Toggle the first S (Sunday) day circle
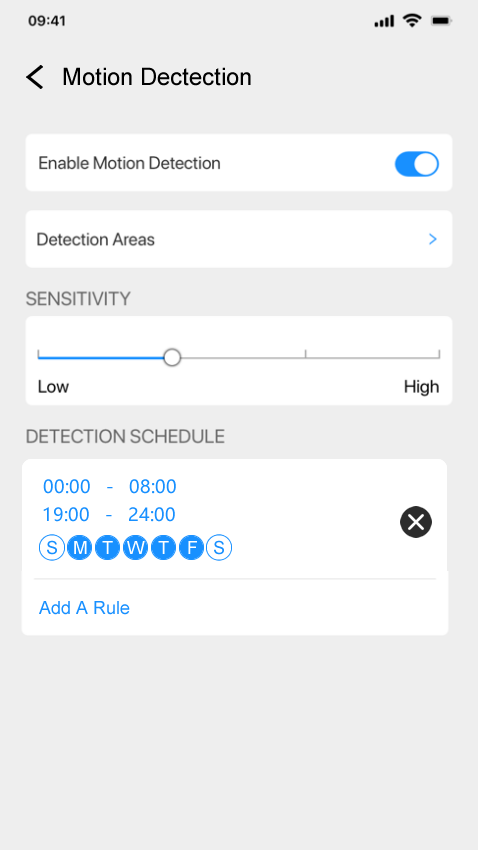 pos(52,548)
